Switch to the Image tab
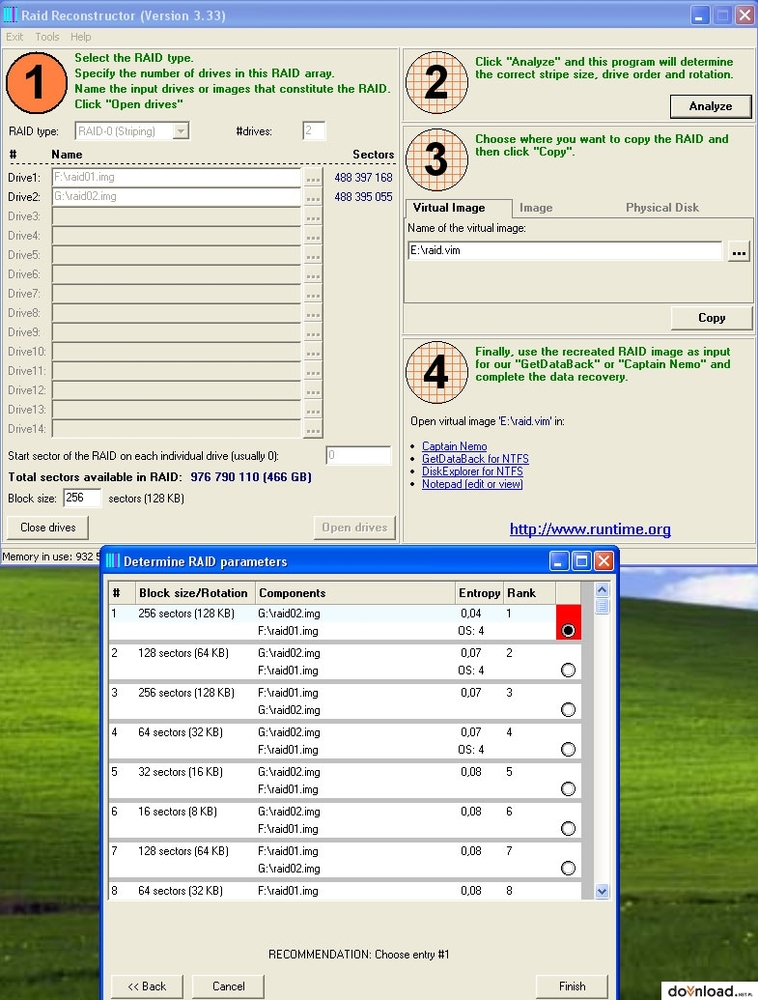This screenshot has height=1000, width=758. pos(536,208)
